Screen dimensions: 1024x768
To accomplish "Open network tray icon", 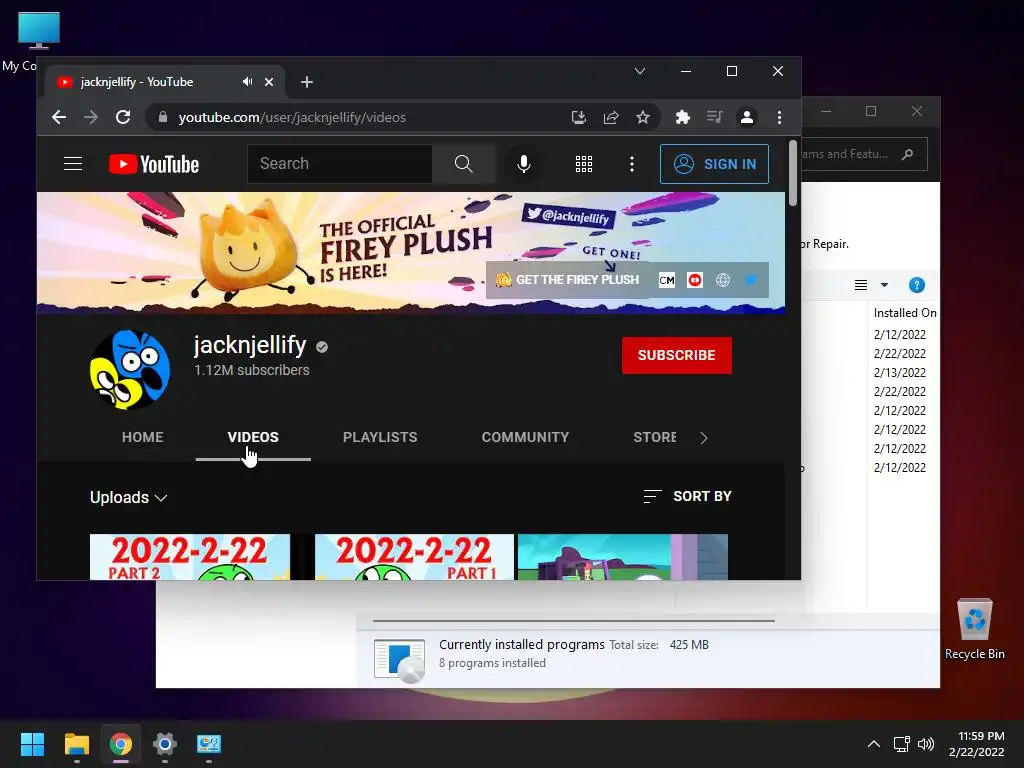I will pyautogui.click(x=902, y=744).
